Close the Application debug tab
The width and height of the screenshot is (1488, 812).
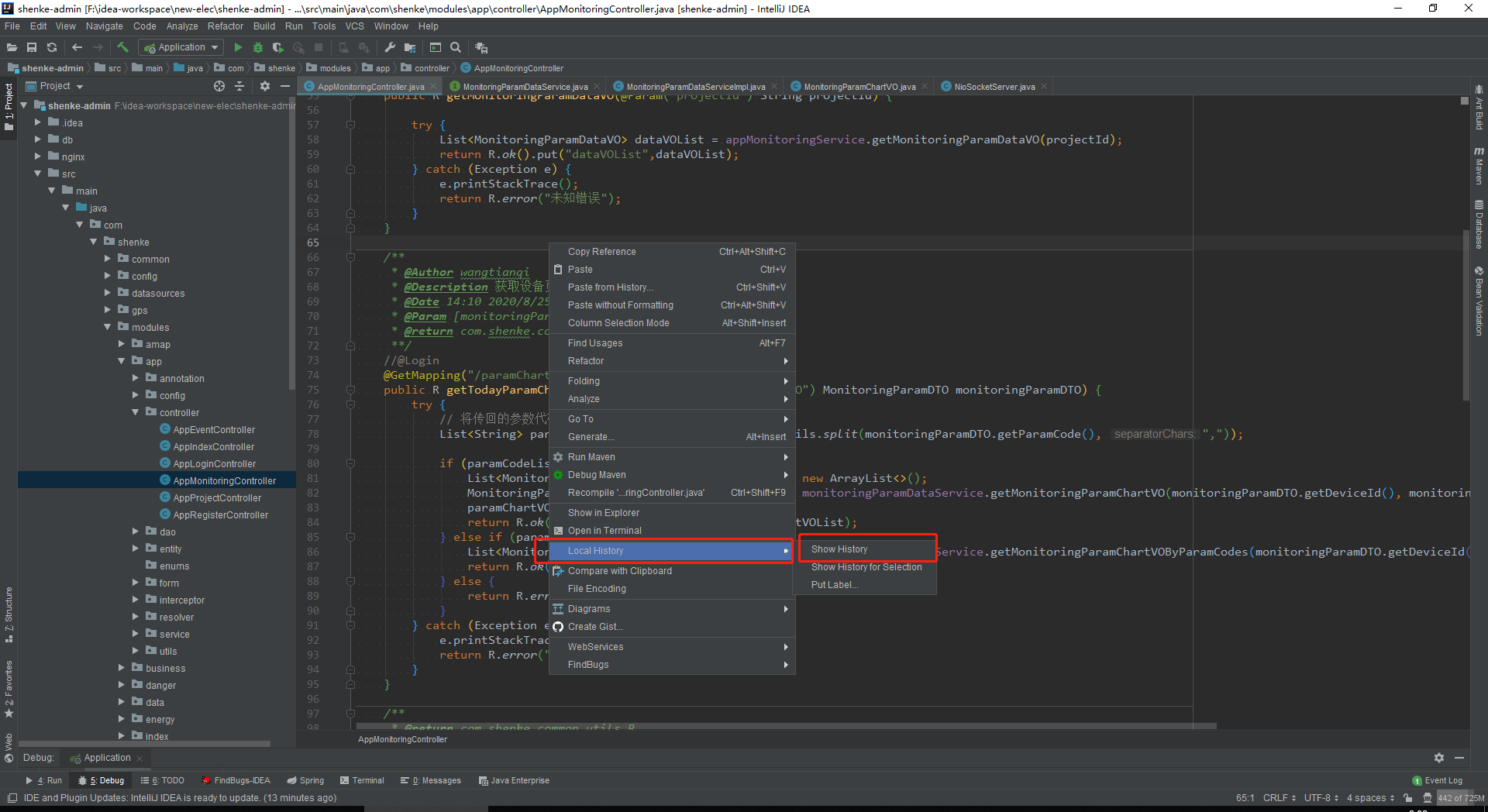pyautogui.click(x=139, y=758)
